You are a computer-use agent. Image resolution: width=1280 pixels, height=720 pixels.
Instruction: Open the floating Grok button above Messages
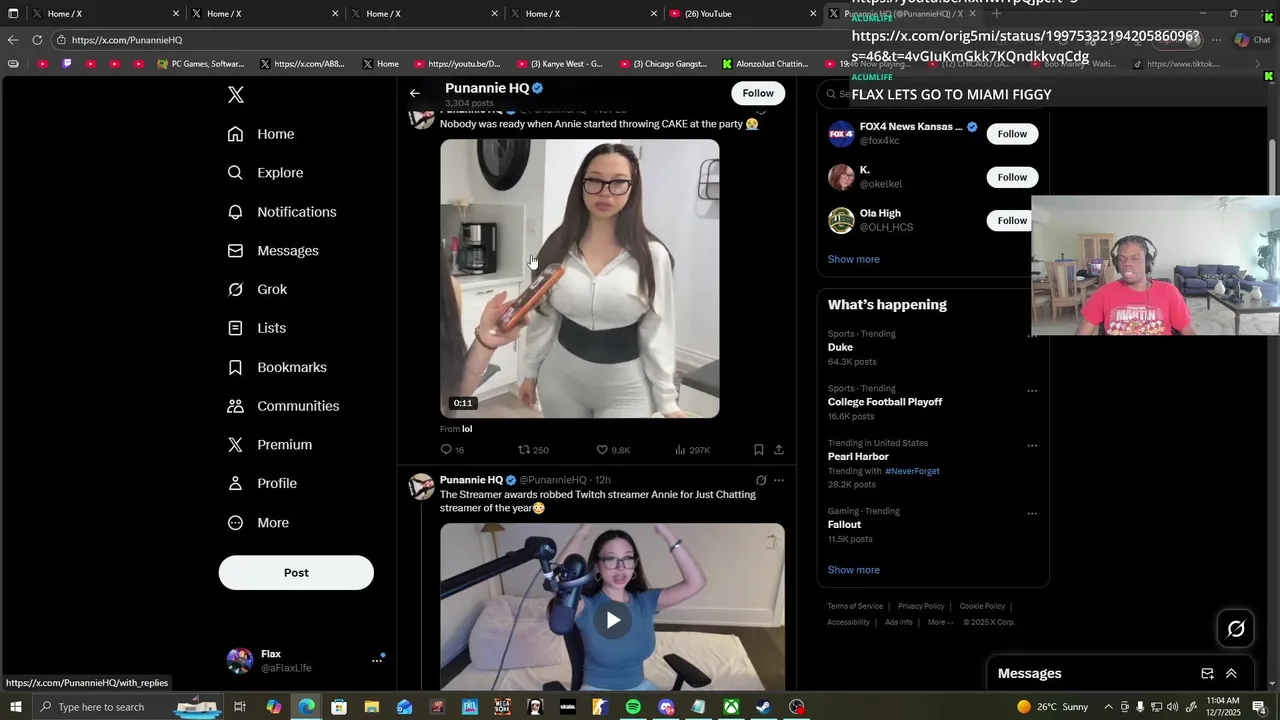tap(1236, 628)
